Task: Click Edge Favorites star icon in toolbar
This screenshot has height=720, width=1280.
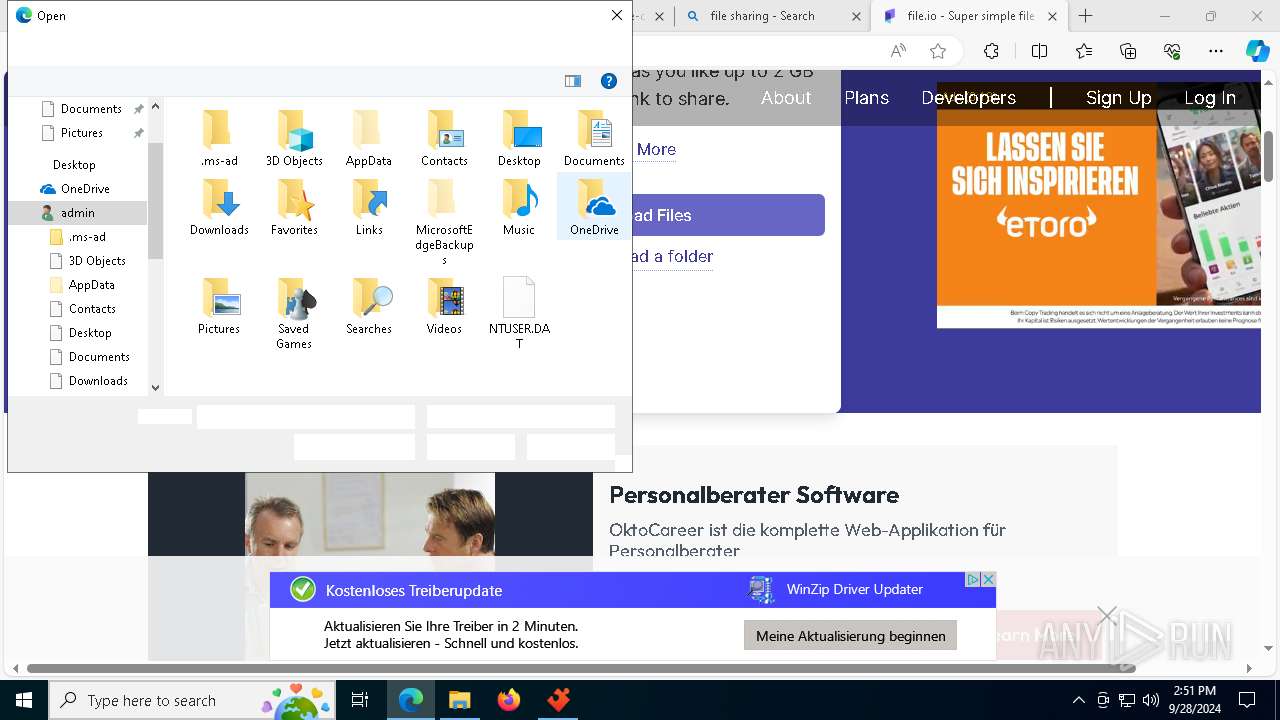Action: click(x=937, y=51)
